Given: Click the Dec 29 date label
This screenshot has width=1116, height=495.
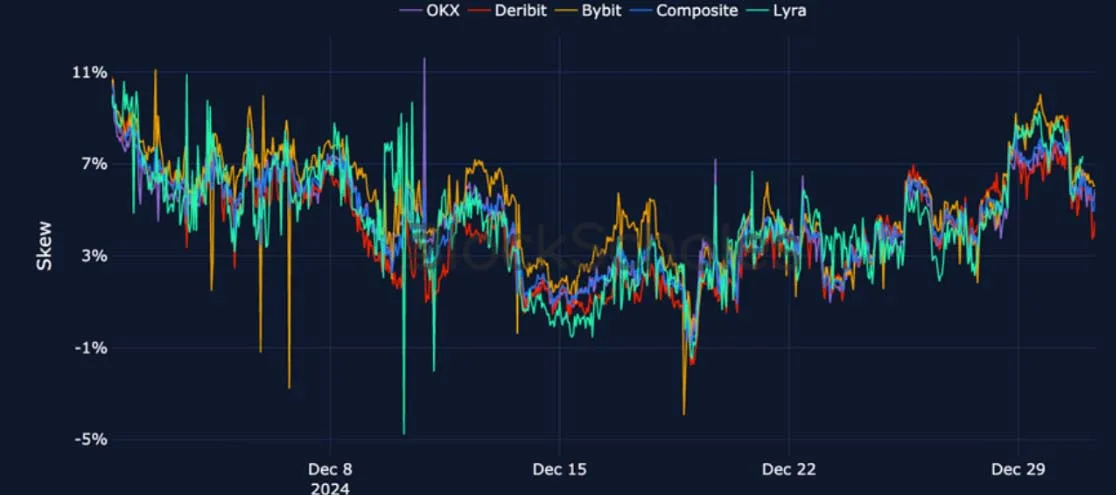Looking at the screenshot, I should [x=1018, y=469].
